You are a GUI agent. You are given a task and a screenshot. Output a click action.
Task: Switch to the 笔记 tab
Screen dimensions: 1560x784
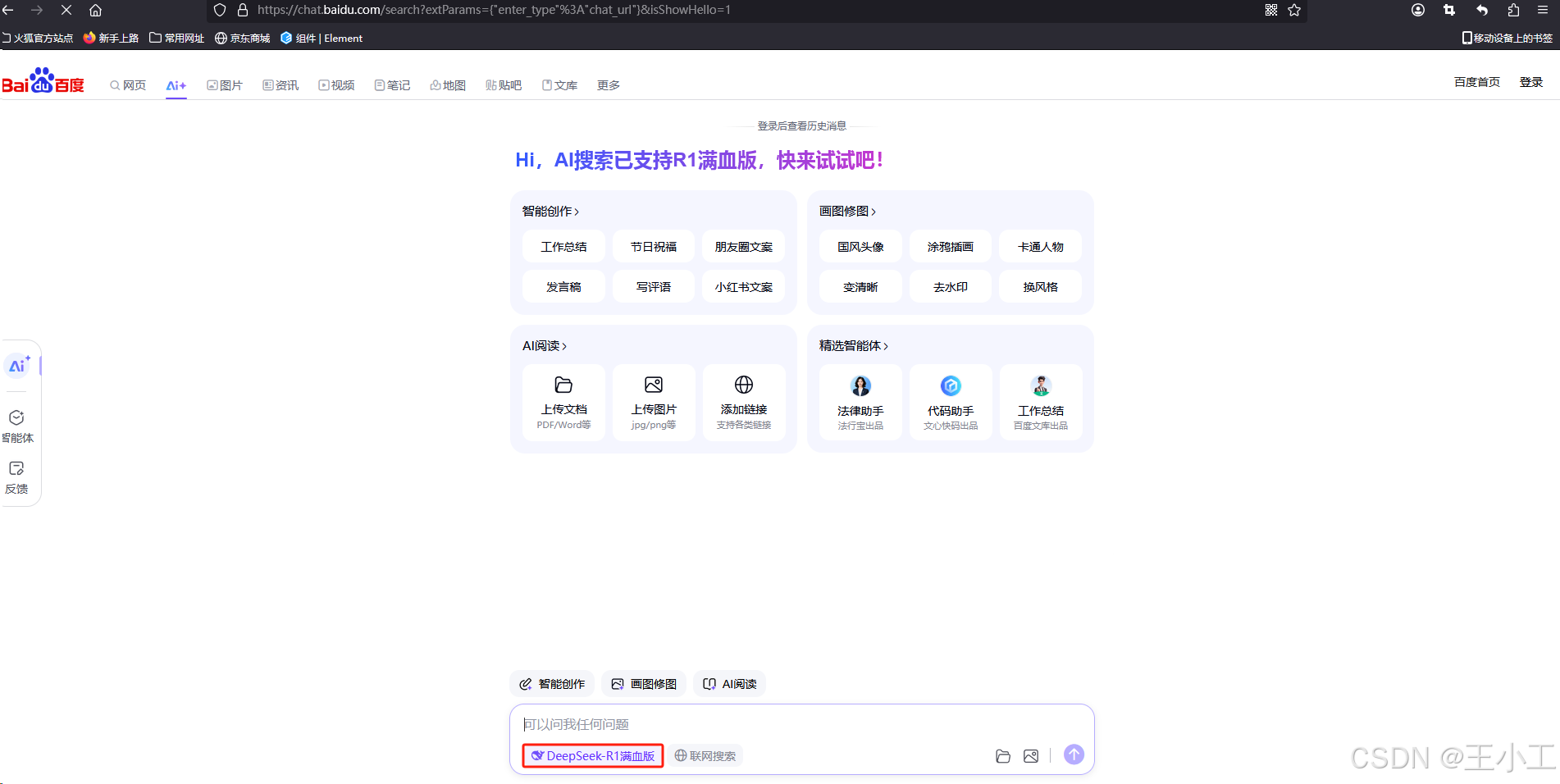[x=392, y=85]
